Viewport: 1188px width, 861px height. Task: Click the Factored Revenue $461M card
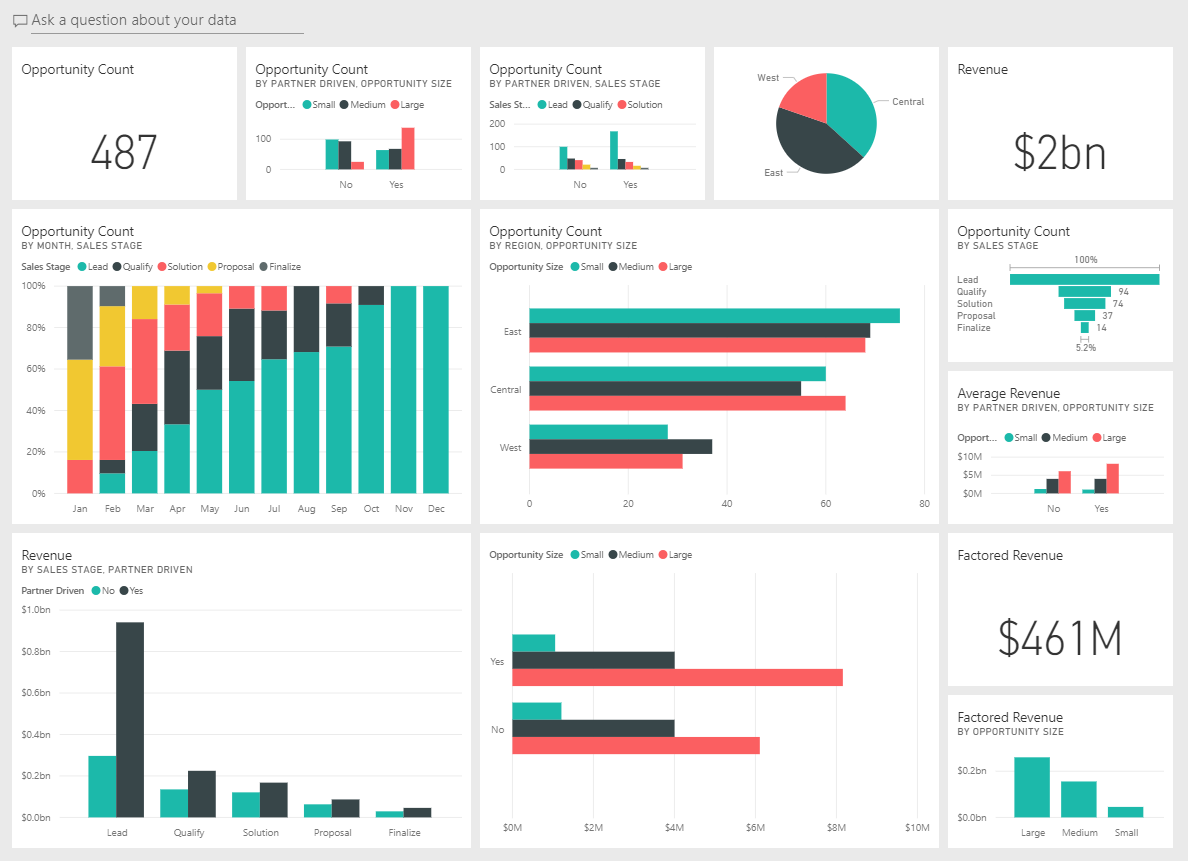(x=1060, y=609)
